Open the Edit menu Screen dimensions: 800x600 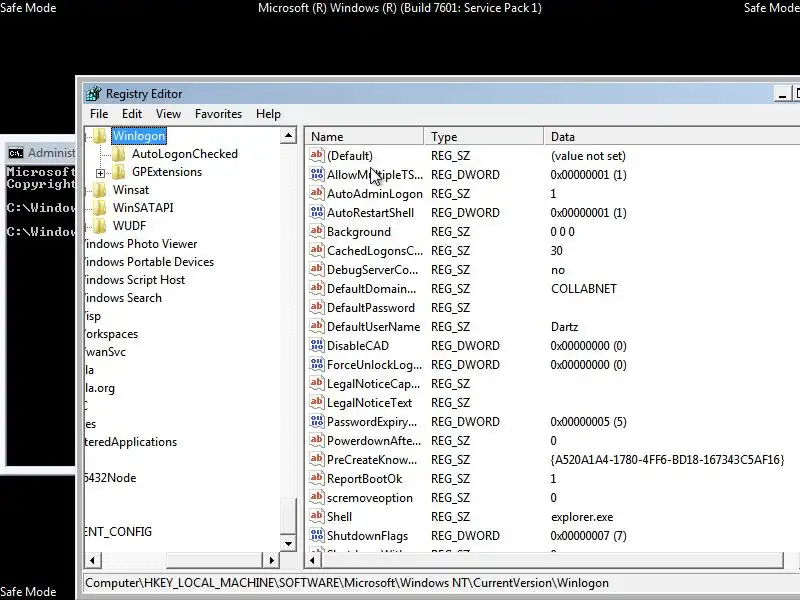[132, 114]
